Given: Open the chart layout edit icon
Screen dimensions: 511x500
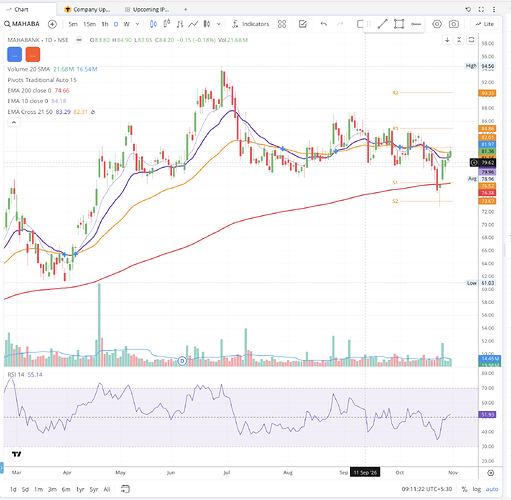Looking at the screenshot, I should [303, 24].
